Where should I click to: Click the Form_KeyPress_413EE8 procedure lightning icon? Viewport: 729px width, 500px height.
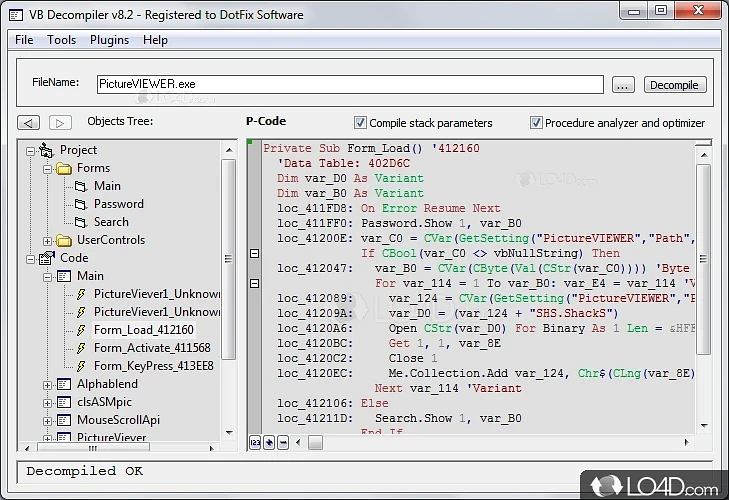click(81, 367)
